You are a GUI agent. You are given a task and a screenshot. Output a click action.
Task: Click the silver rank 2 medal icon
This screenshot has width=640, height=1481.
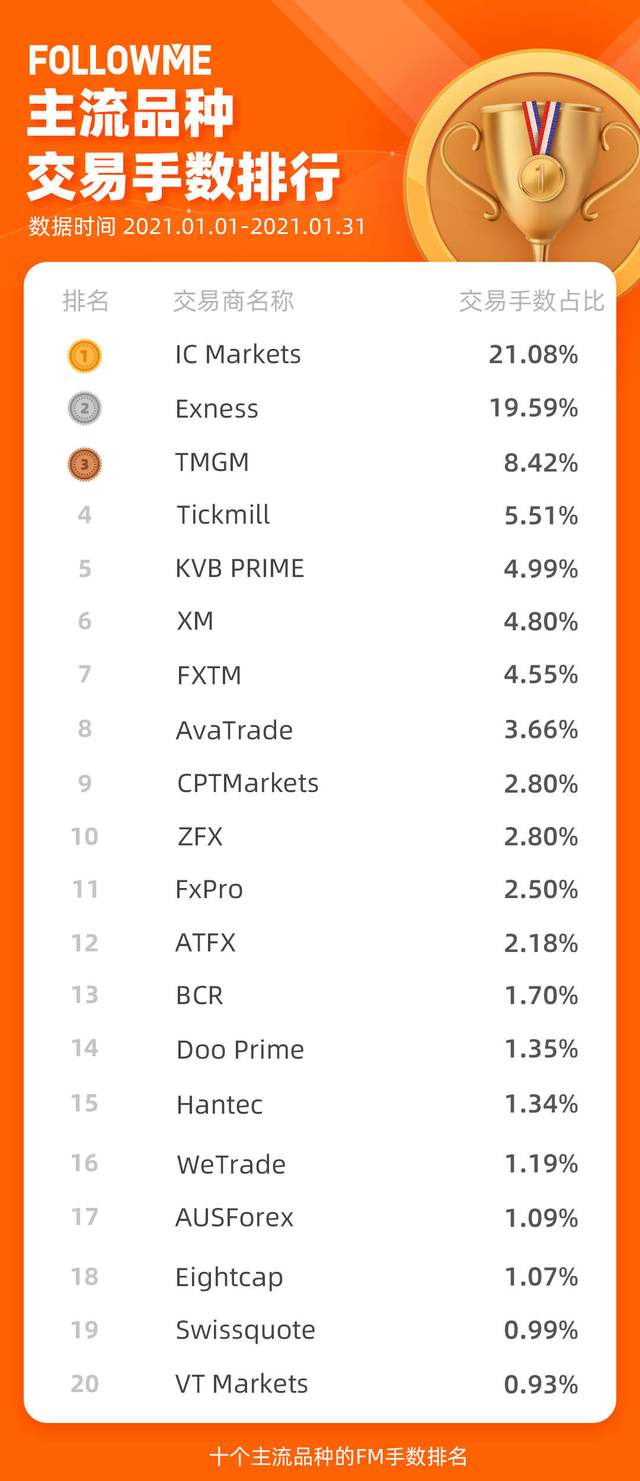click(x=85, y=408)
